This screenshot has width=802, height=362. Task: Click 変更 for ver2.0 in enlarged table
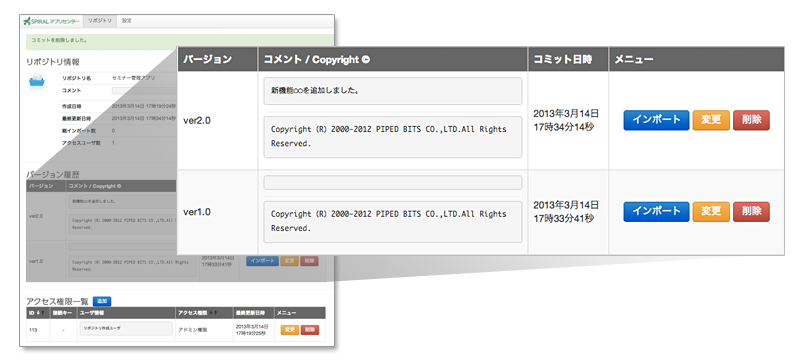coord(711,120)
